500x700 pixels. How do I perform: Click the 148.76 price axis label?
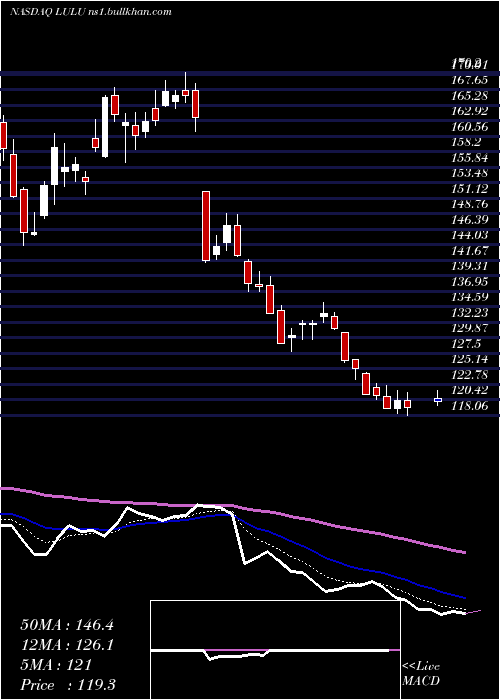[x=470, y=204]
